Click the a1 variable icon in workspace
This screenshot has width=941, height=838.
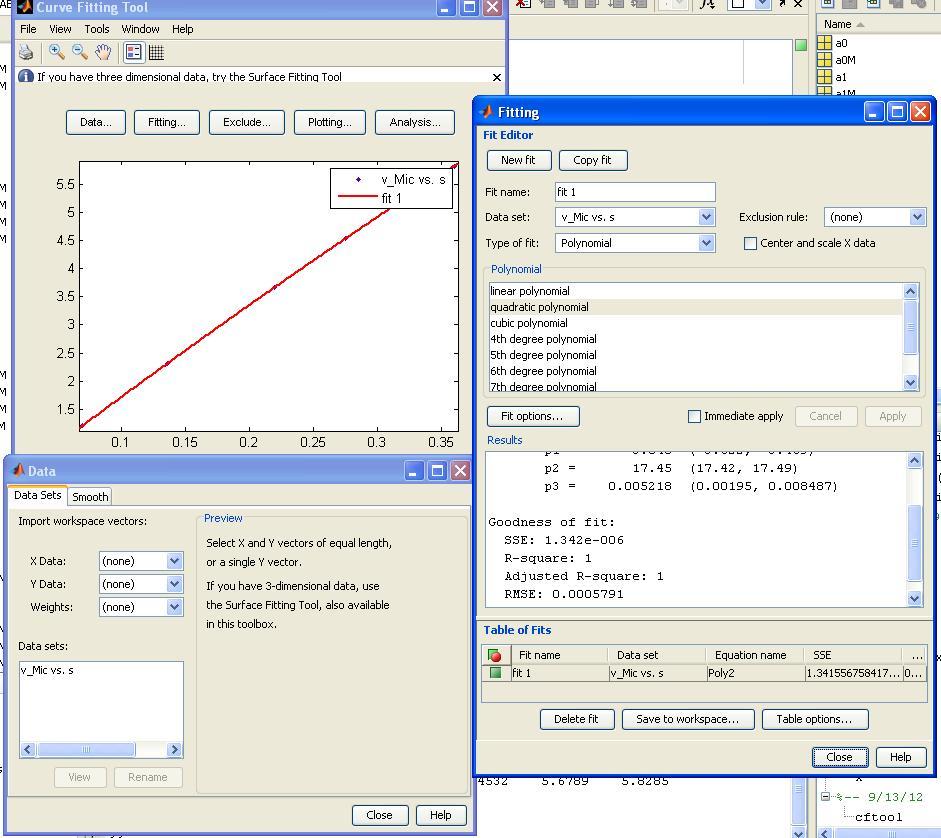click(x=825, y=76)
